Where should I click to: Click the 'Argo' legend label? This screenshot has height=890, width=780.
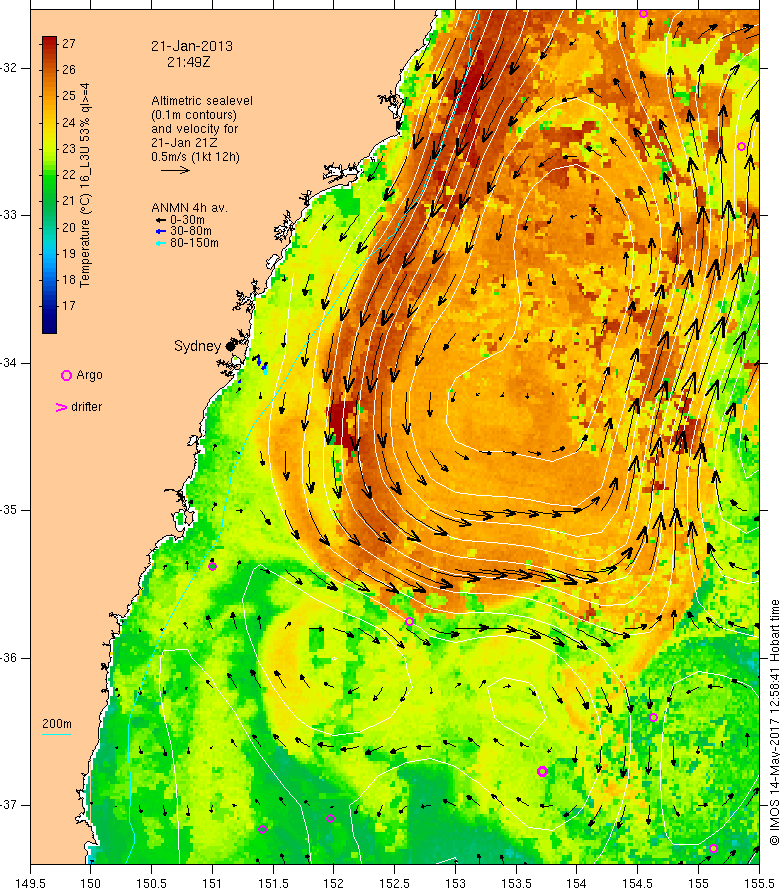click(89, 375)
